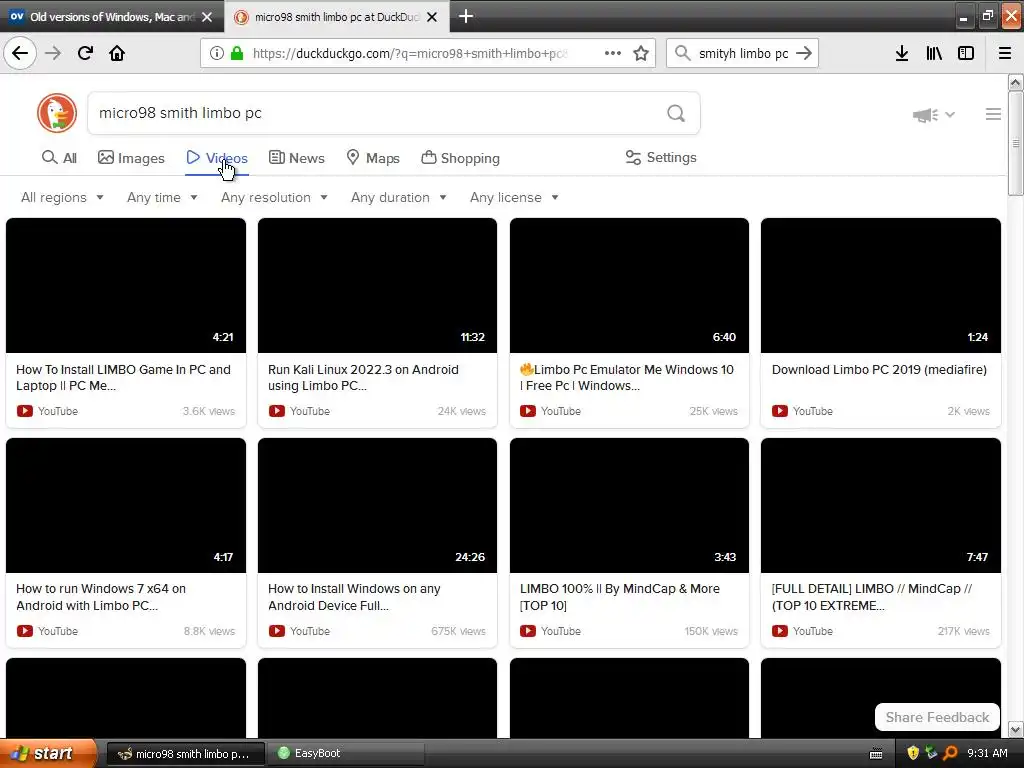Open page actions three-dots menu in address bar

[613, 53]
